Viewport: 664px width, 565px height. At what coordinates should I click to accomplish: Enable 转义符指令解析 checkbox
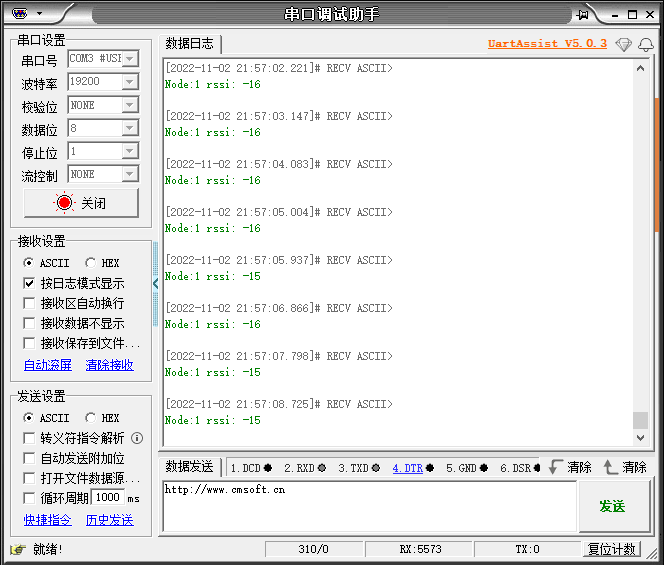(x=29, y=438)
